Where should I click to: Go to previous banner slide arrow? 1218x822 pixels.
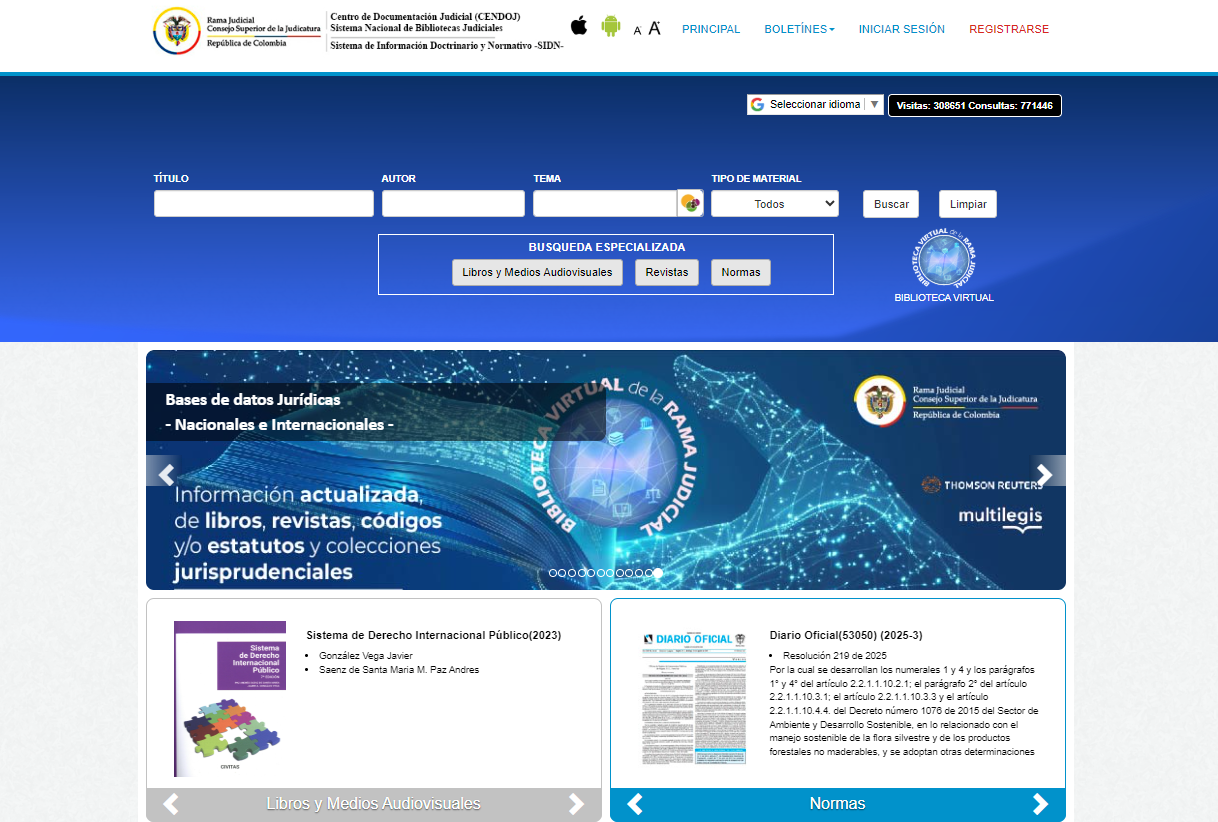(166, 474)
